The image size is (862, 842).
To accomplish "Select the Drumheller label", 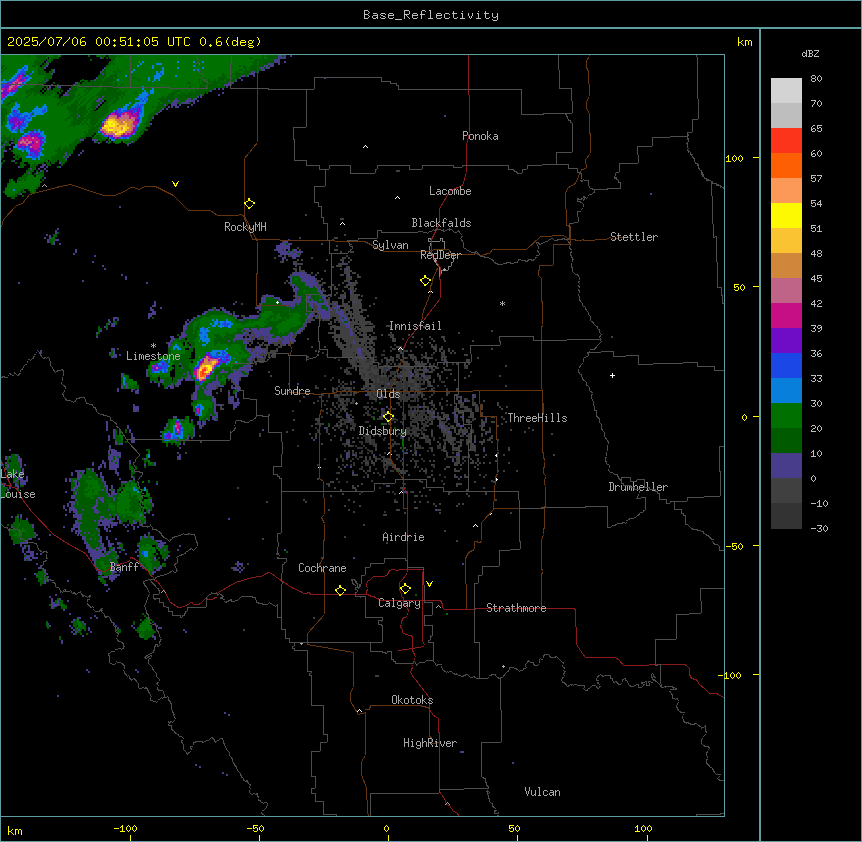I will coord(638,487).
